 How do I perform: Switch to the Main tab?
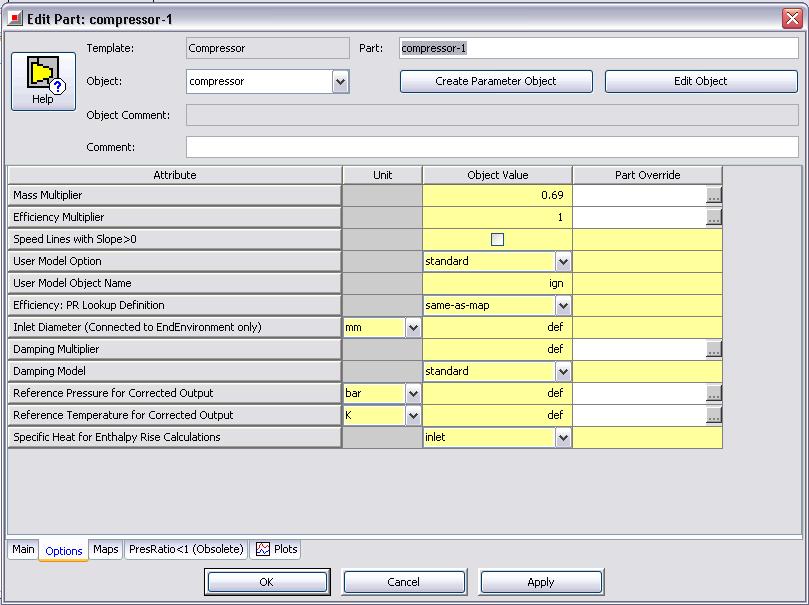point(23,549)
